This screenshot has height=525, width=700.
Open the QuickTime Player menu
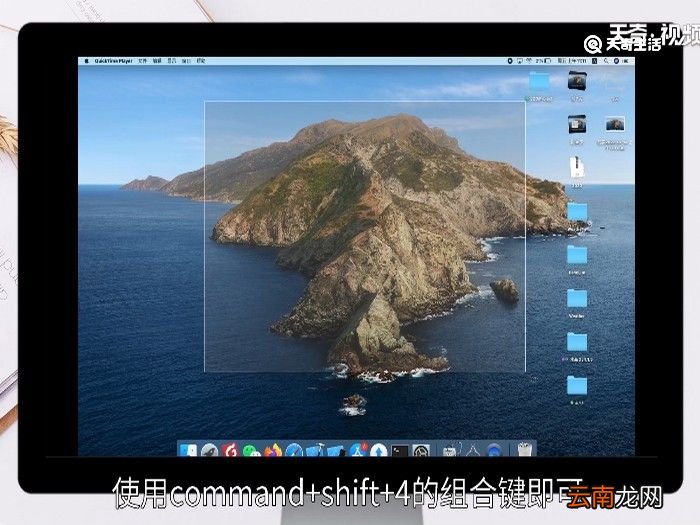pos(113,61)
